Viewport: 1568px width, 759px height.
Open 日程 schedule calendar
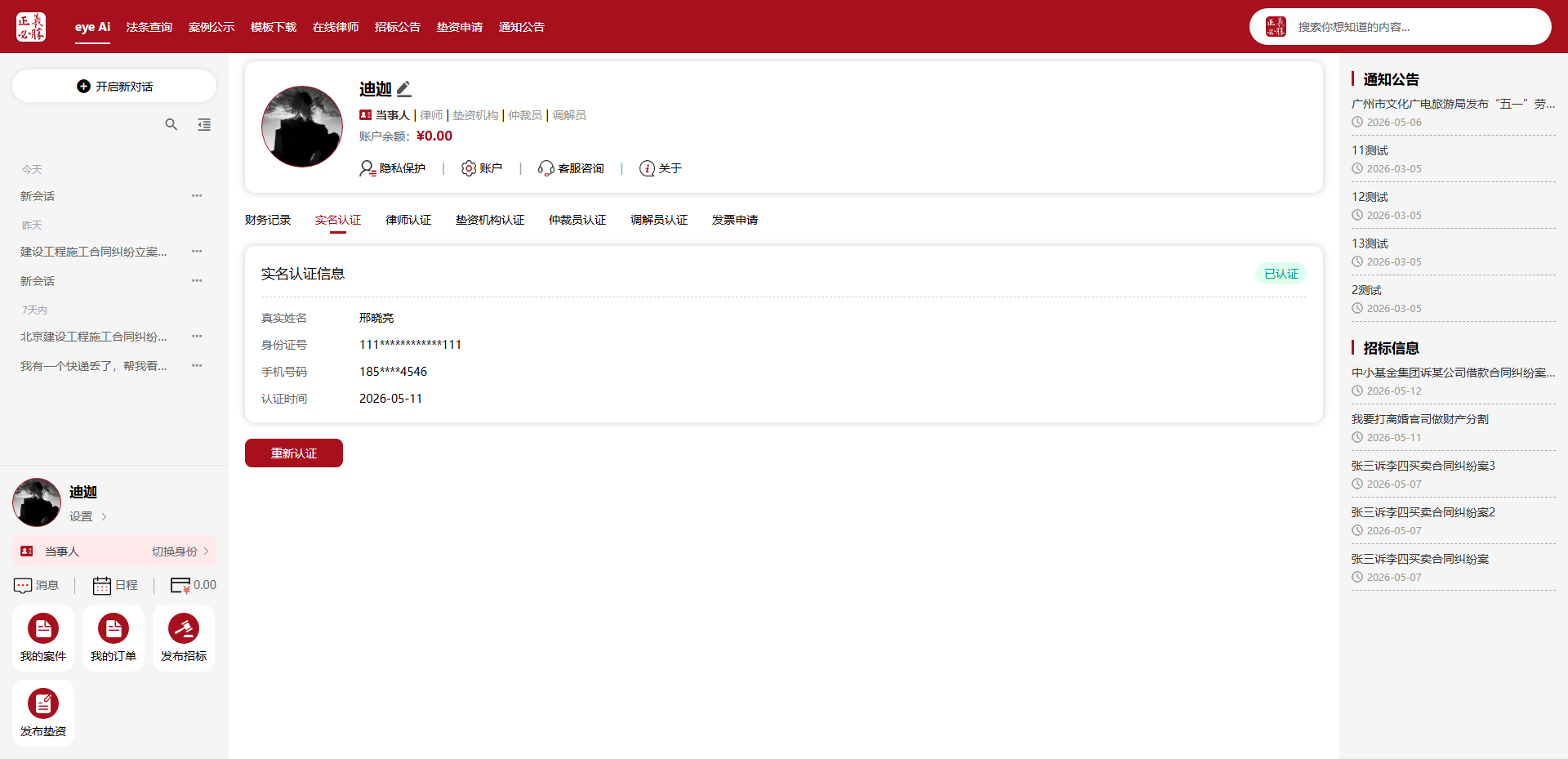[x=115, y=585]
